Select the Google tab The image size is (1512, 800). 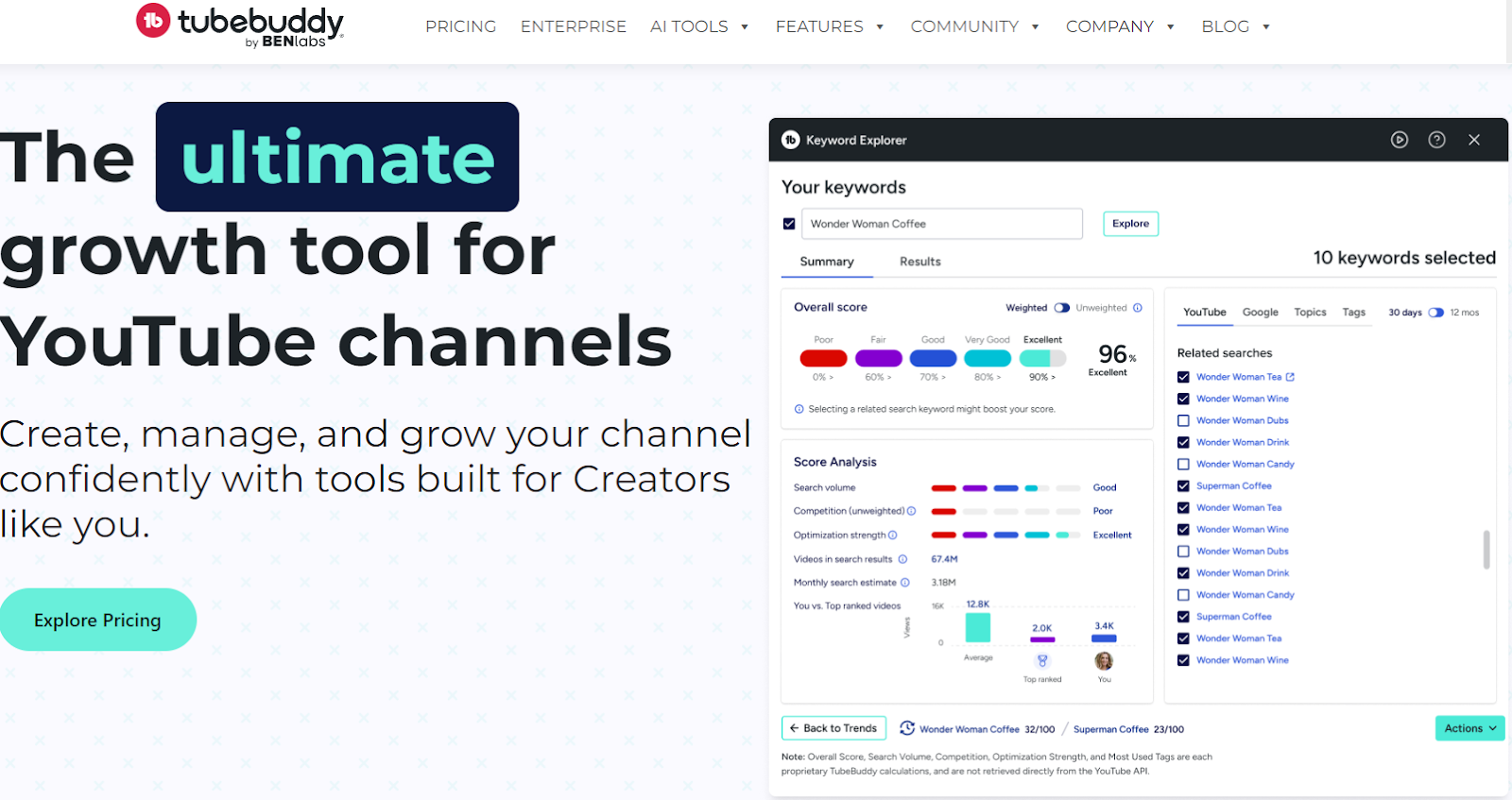click(x=1260, y=313)
